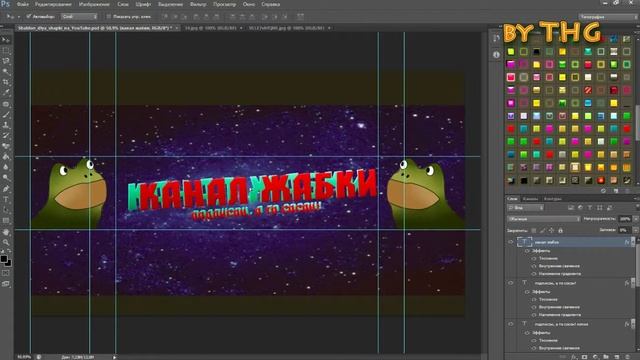Hide the 'подписись, а то сосач! копия' layer
640x360 pixels.
pyautogui.click(x=511, y=324)
